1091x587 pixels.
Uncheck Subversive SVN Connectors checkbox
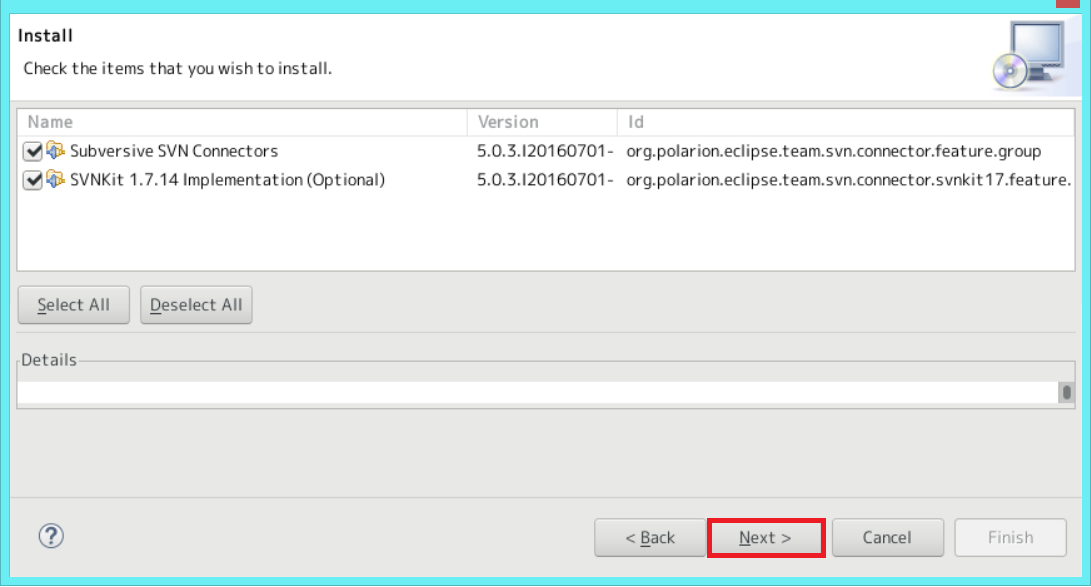33,151
